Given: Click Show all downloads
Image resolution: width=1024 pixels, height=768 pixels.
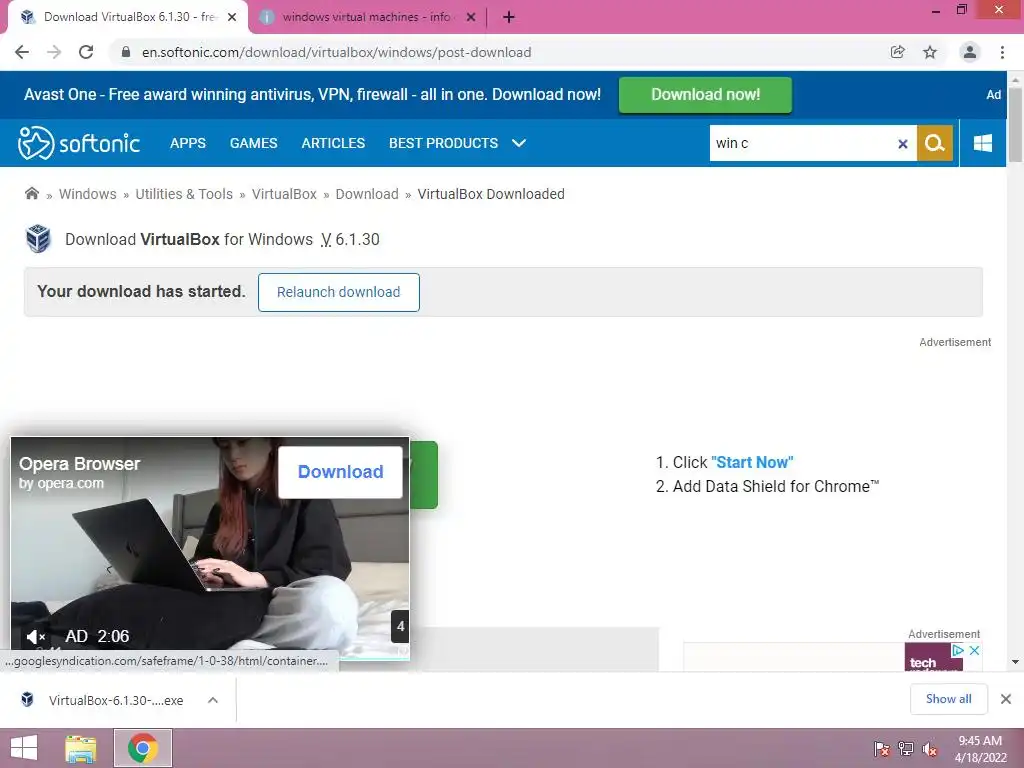Looking at the screenshot, I should [948, 699].
